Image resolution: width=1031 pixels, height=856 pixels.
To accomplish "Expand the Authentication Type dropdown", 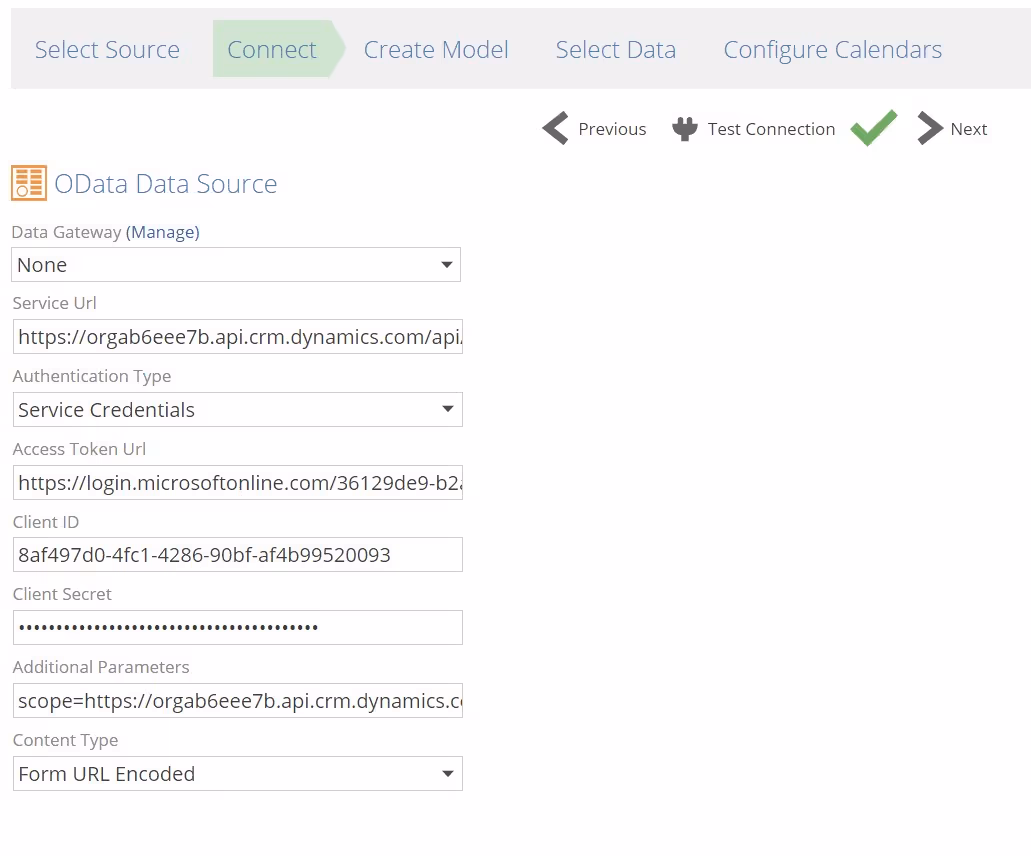I will [x=238, y=410].
